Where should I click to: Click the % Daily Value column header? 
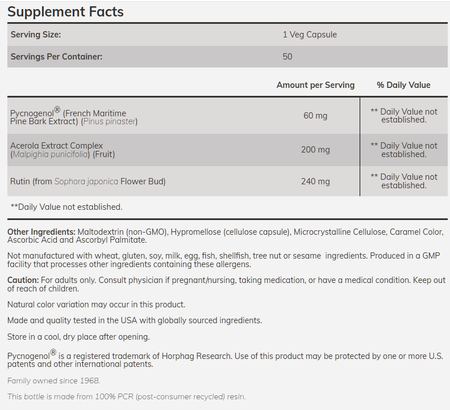tap(403, 85)
